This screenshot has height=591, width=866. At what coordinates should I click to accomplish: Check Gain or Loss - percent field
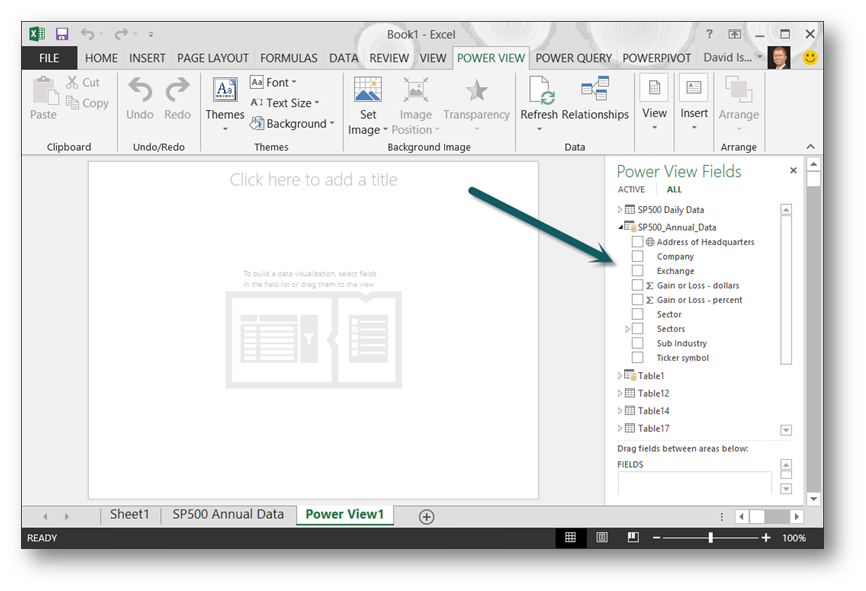tap(637, 299)
